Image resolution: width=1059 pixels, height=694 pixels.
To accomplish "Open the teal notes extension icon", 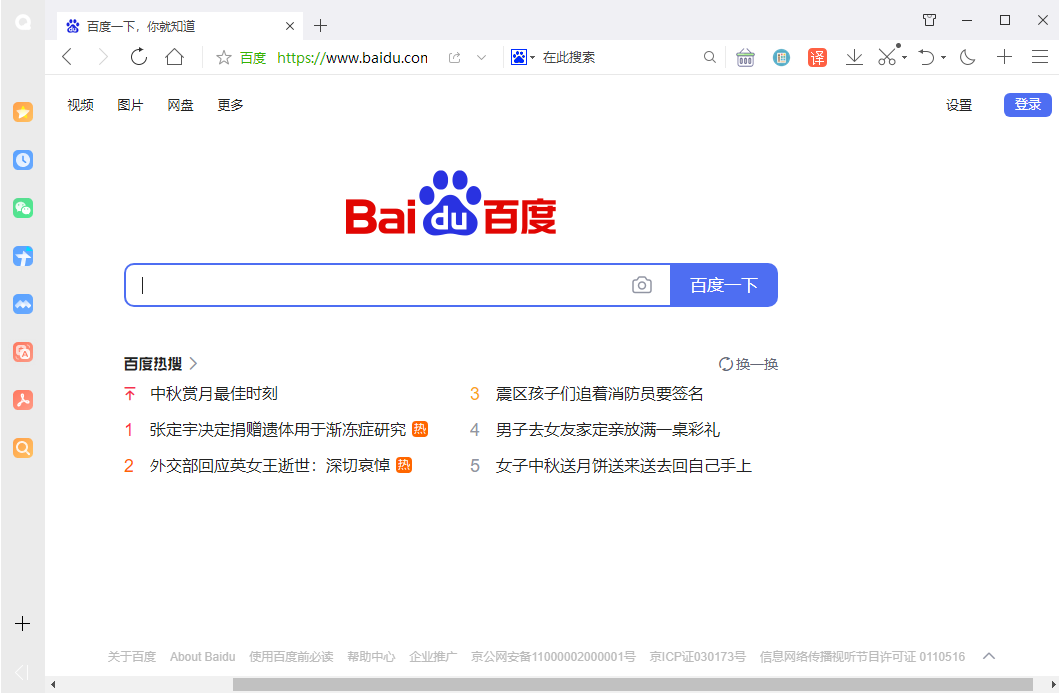I will coord(781,57).
